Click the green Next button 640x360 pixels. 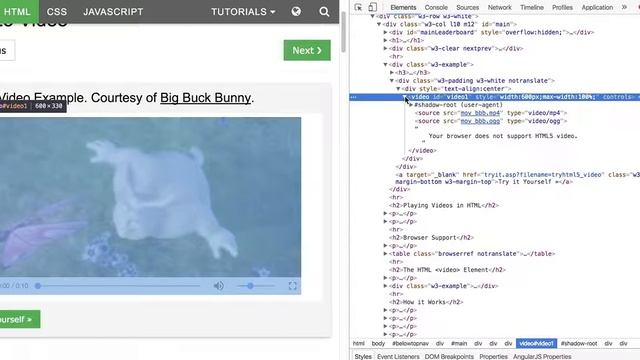pos(307,50)
